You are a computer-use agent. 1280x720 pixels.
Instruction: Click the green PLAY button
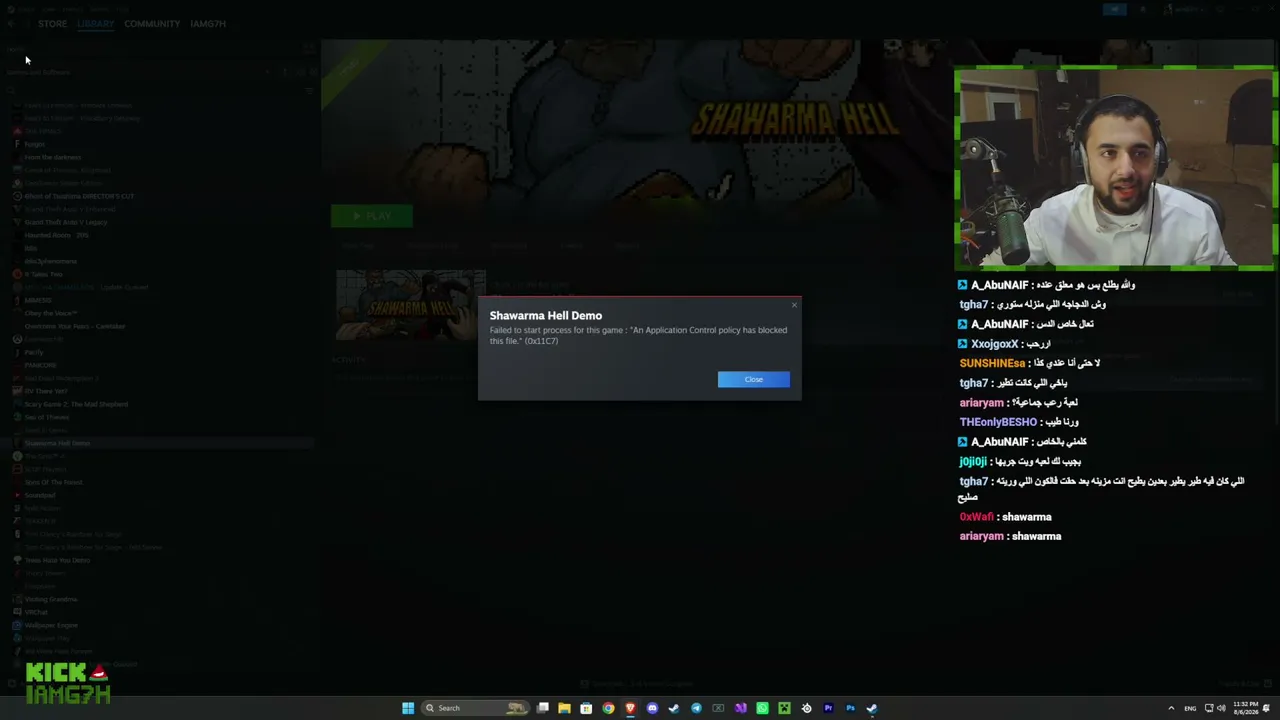click(x=372, y=216)
